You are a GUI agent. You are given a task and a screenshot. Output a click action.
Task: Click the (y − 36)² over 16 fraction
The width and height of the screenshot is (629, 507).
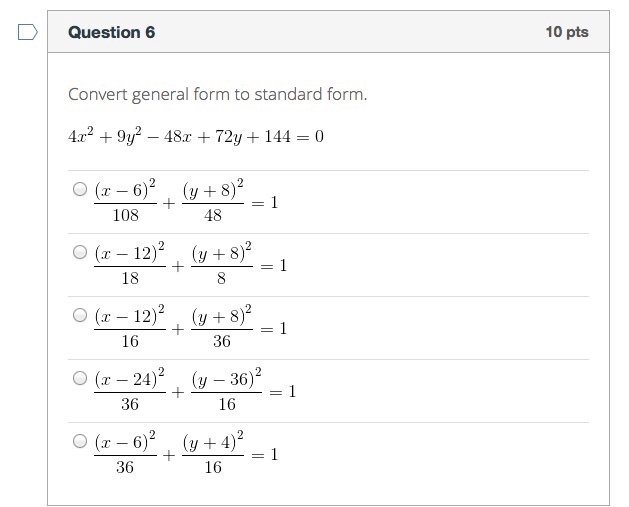(x=226, y=391)
